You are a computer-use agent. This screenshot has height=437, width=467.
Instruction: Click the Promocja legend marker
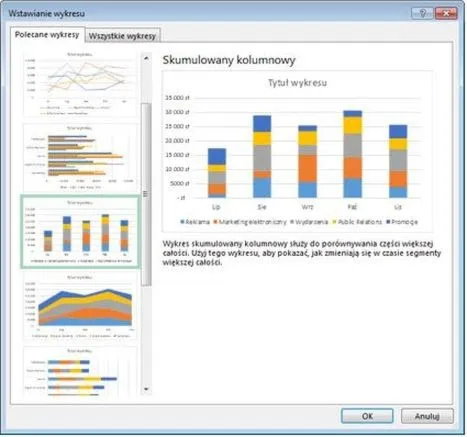coord(388,222)
